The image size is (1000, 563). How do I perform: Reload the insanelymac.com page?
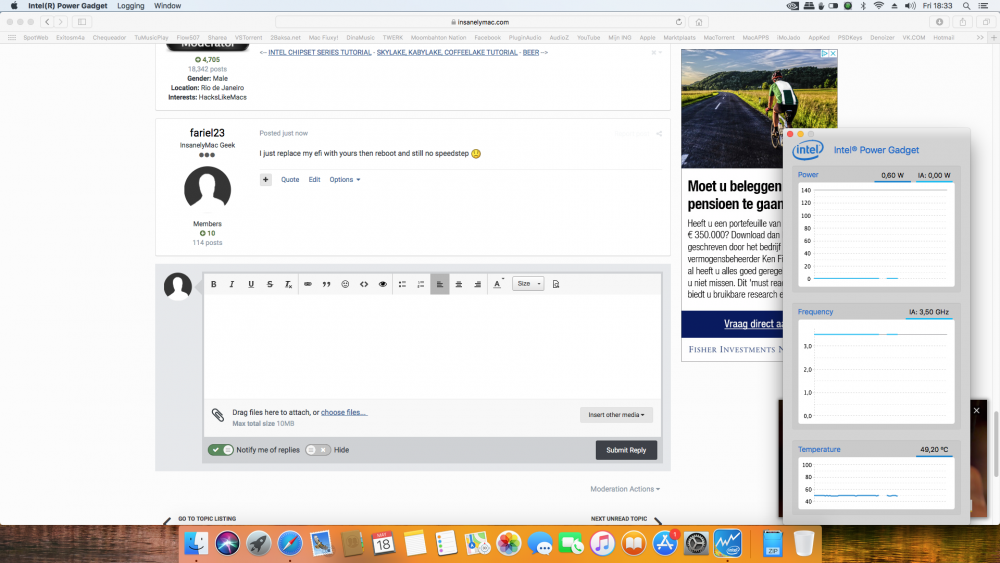(679, 22)
